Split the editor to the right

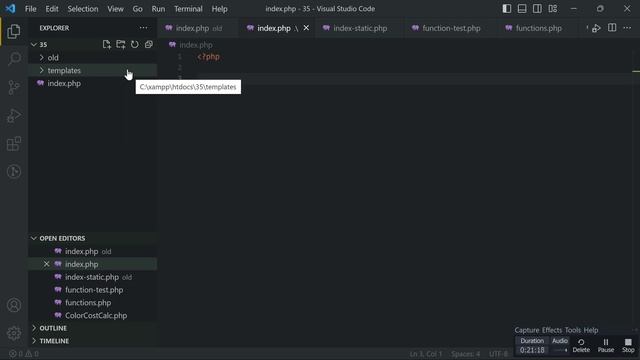(612, 28)
